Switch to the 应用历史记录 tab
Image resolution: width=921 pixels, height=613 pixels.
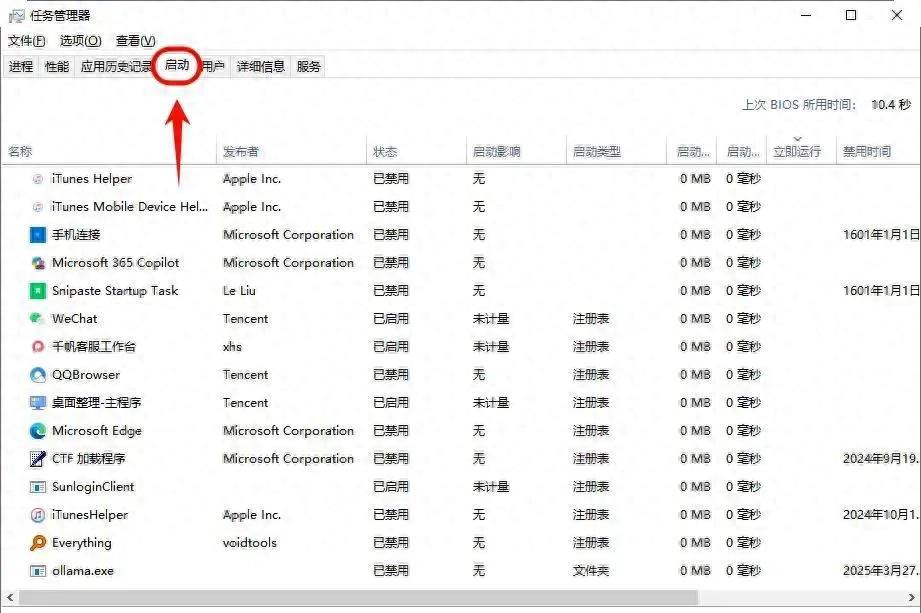[116, 66]
